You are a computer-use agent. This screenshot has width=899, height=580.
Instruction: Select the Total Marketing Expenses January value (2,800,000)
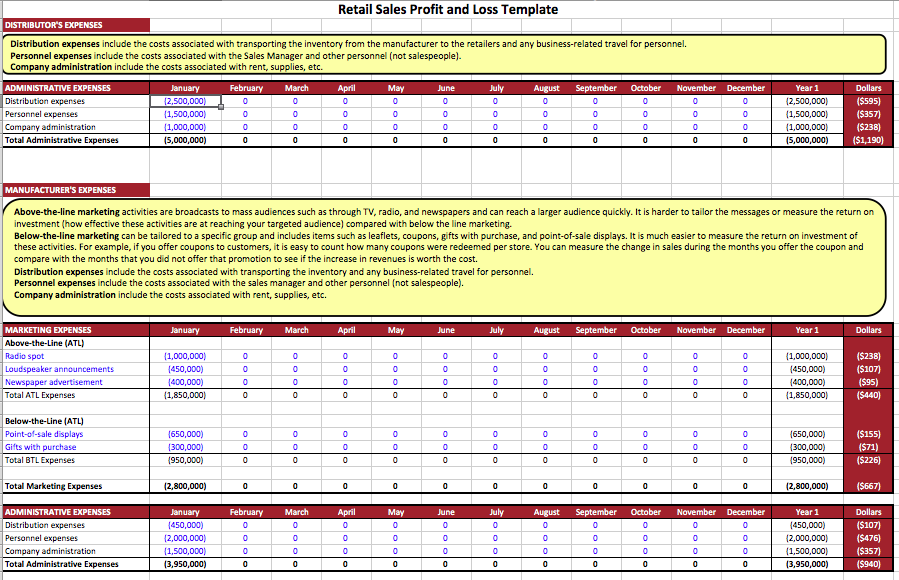click(185, 486)
